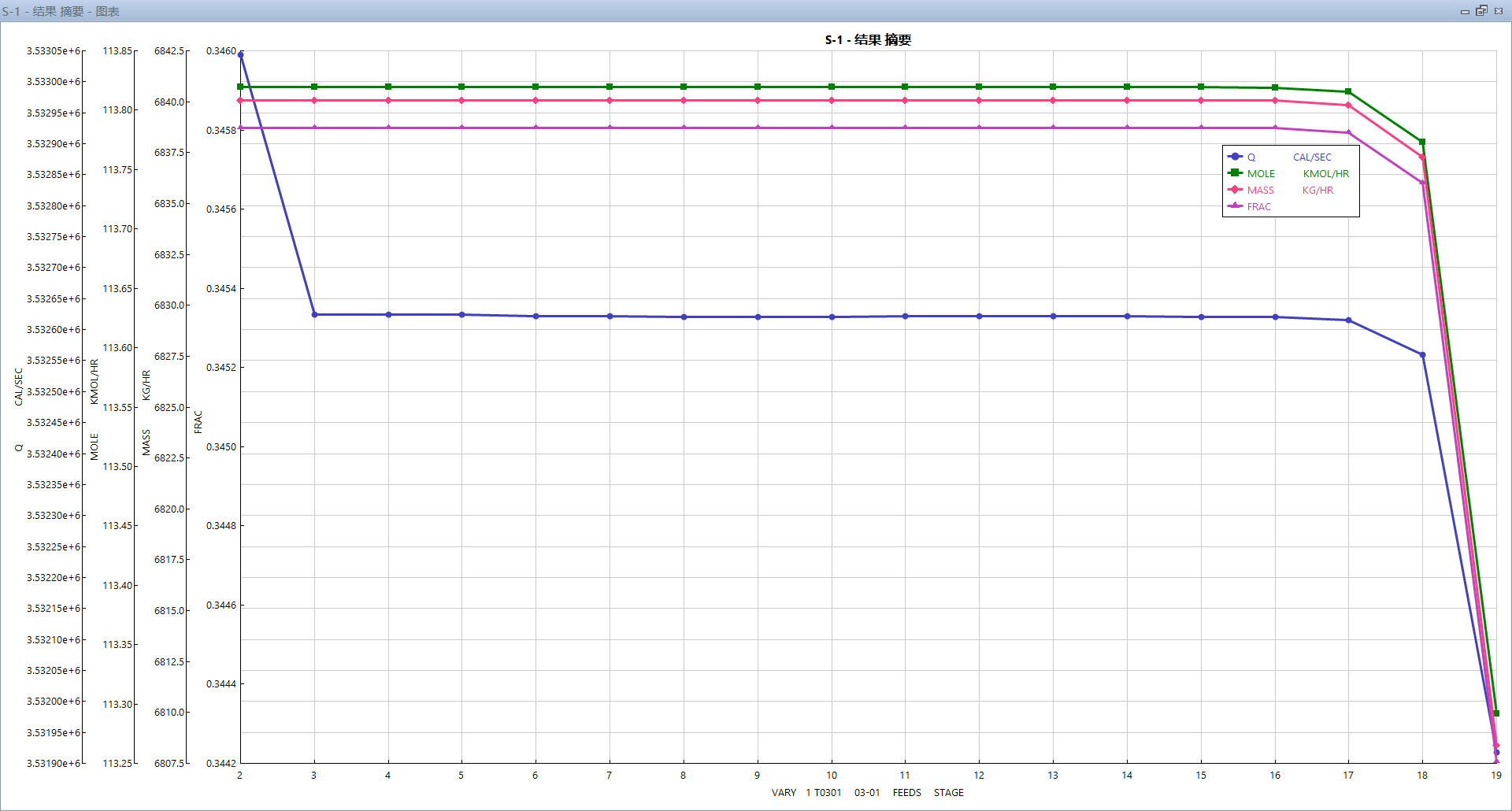The image size is (1512, 811).
Task: Click the KG/HR vertical axis label
Action: (x=146, y=386)
